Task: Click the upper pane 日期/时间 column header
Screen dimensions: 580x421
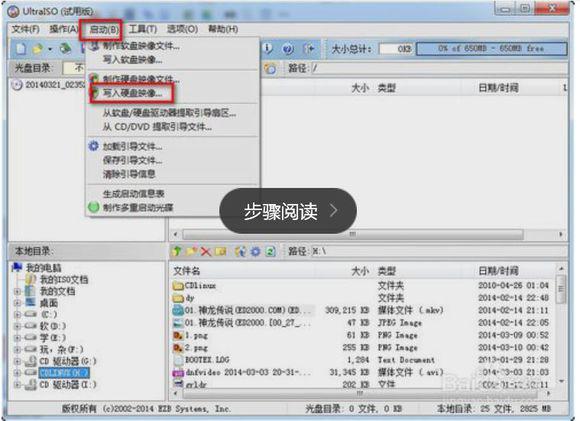Action: tap(498, 88)
